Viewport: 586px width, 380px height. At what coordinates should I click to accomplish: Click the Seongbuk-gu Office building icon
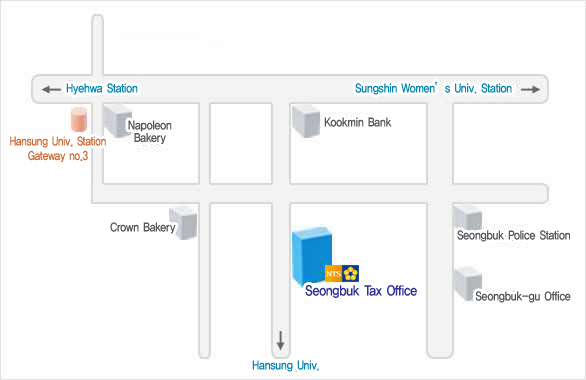[x=468, y=283]
